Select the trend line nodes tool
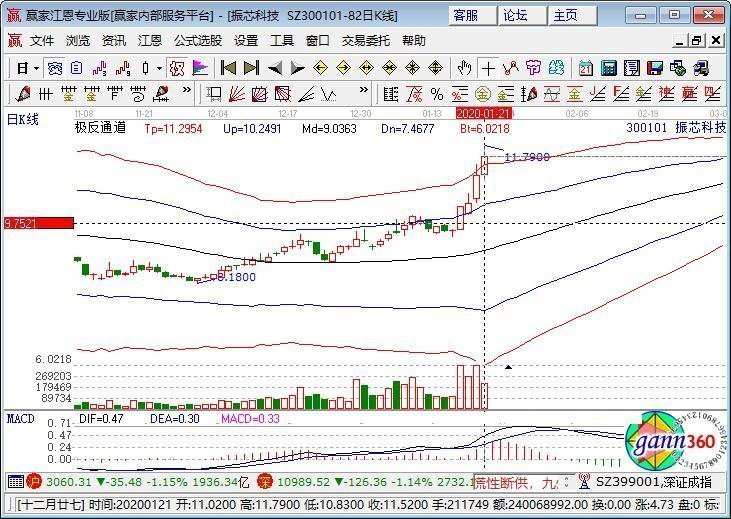 point(511,69)
